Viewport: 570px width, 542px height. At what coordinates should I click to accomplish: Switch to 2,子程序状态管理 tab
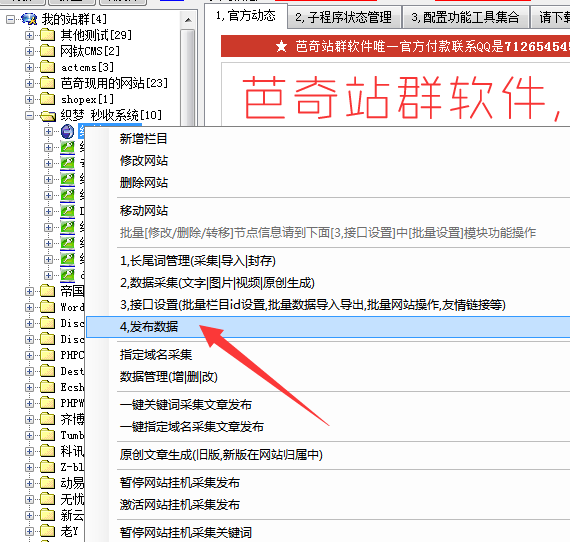pyautogui.click(x=344, y=17)
